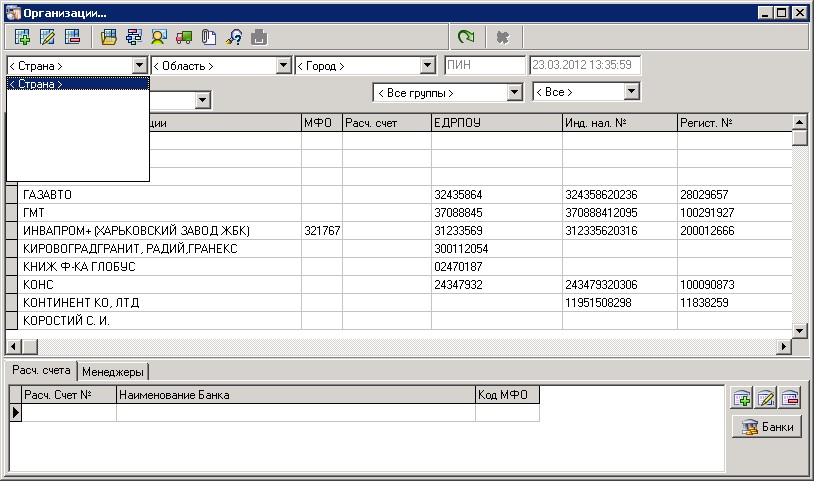Click the paperclip attachments toolbar icon
Screen dimensions: 814x481
click(209, 37)
